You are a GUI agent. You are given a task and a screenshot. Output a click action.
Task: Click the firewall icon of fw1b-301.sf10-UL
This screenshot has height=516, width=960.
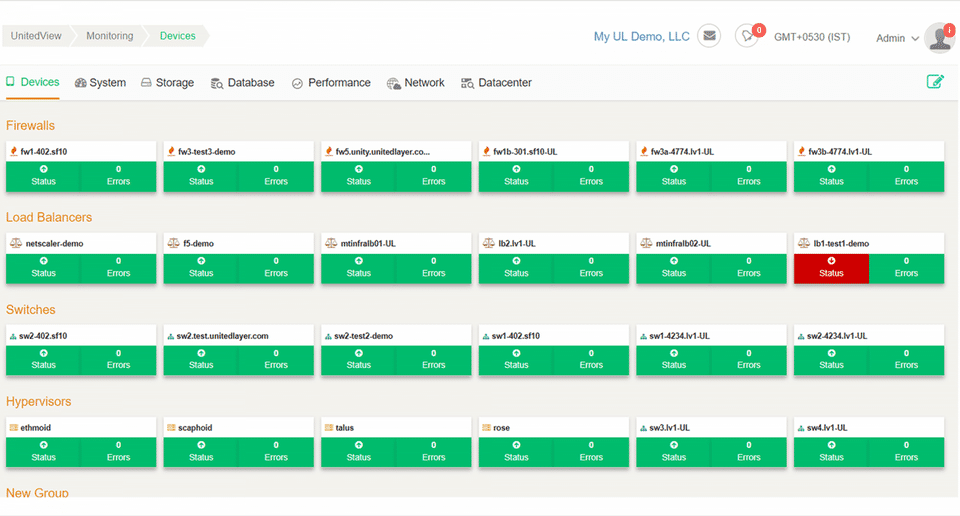click(486, 151)
